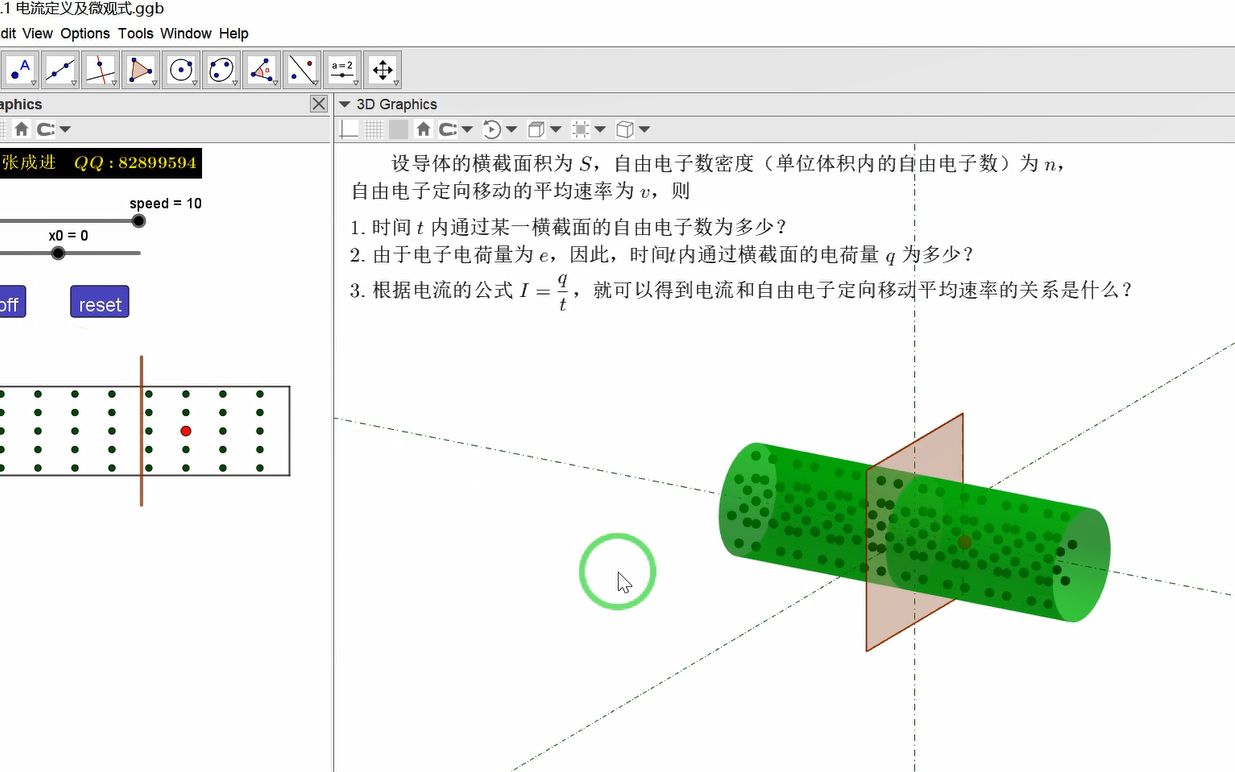Select the Line tool

click(x=60, y=69)
